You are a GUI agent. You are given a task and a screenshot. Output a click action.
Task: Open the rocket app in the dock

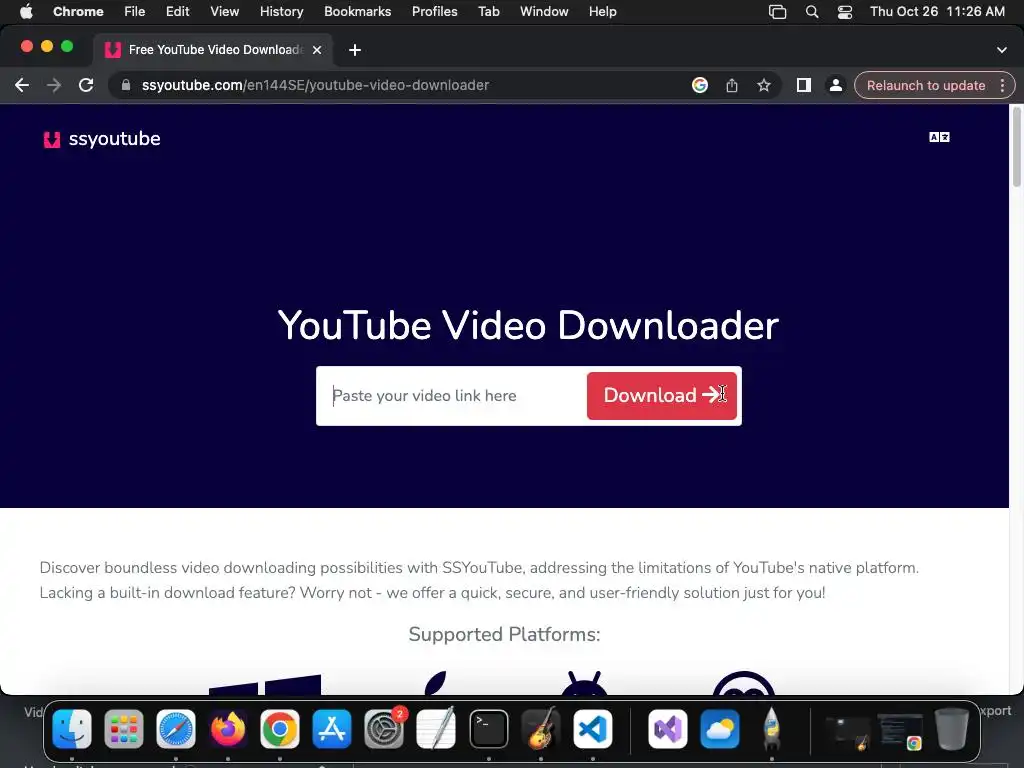(771, 729)
